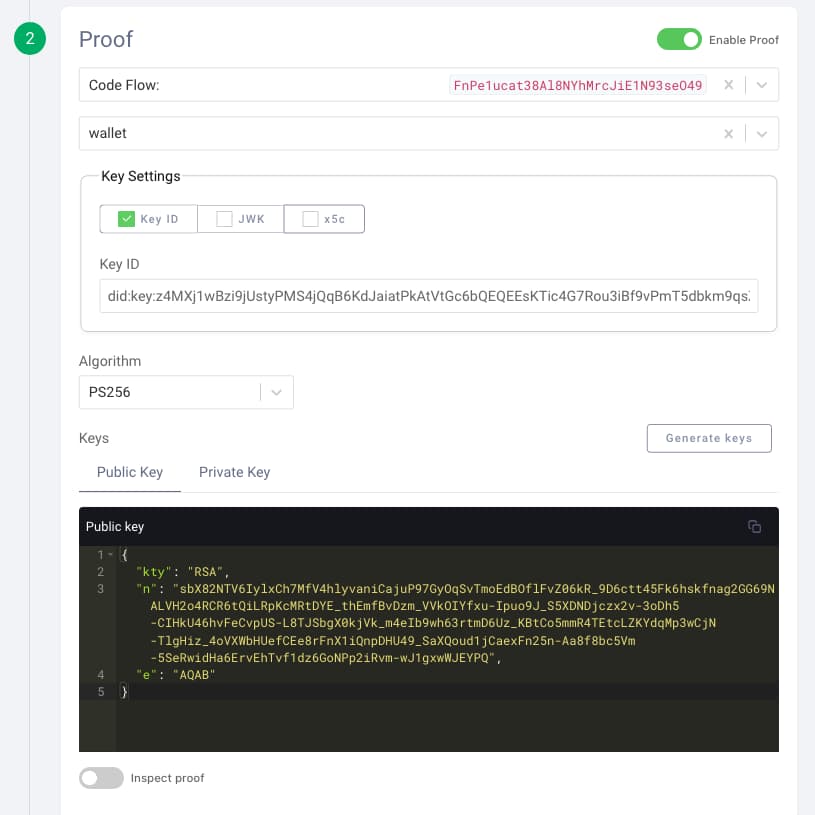Image resolution: width=815 pixels, height=815 pixels.
Task: Click the green step 2 badge
Action: [x=29, y=39]
